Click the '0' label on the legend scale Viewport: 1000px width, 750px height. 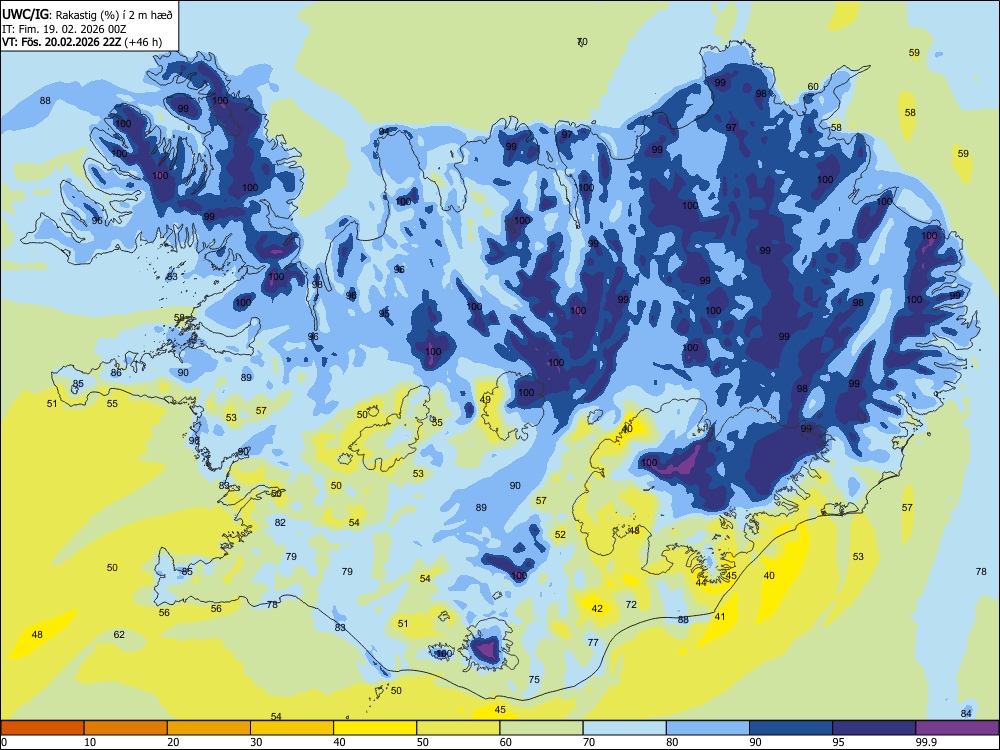(4, 742)
